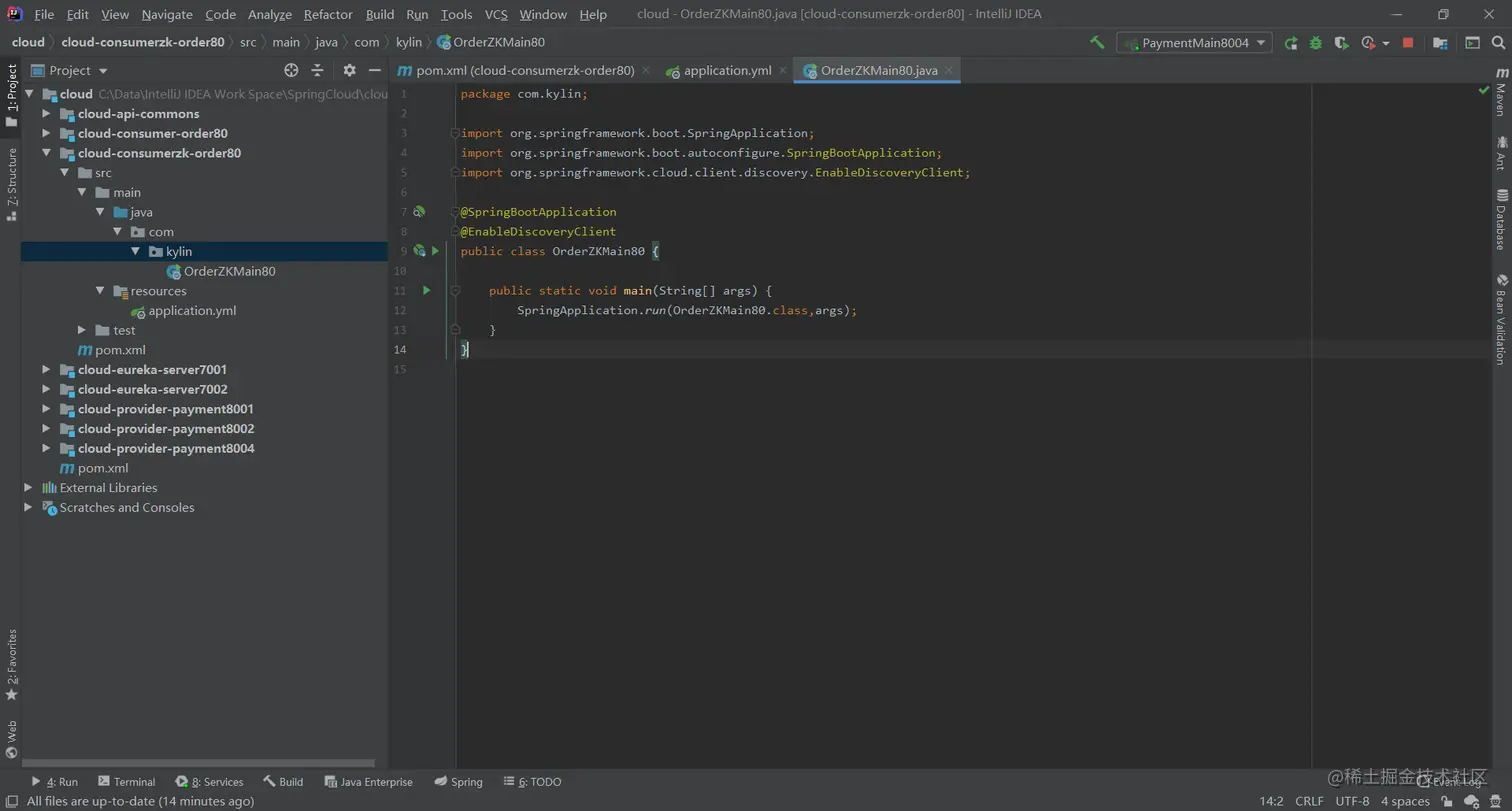Click the Collapse All icon in Project panel
The height and width of the screenshot is (811, 1512).
click(x=317, y=70)
